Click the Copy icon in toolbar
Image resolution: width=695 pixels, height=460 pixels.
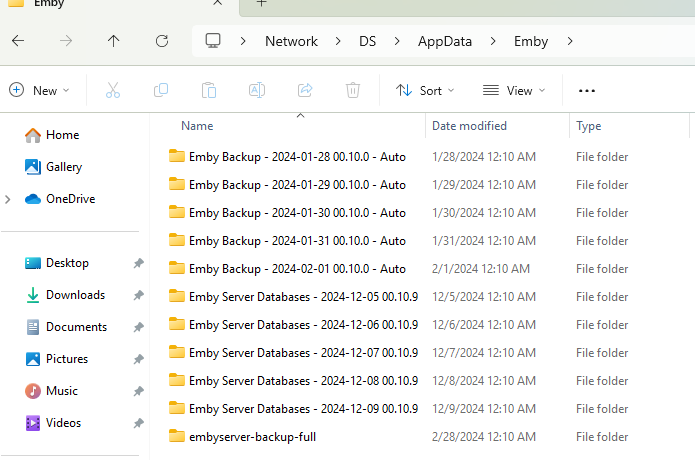click(x=161, y=90)
